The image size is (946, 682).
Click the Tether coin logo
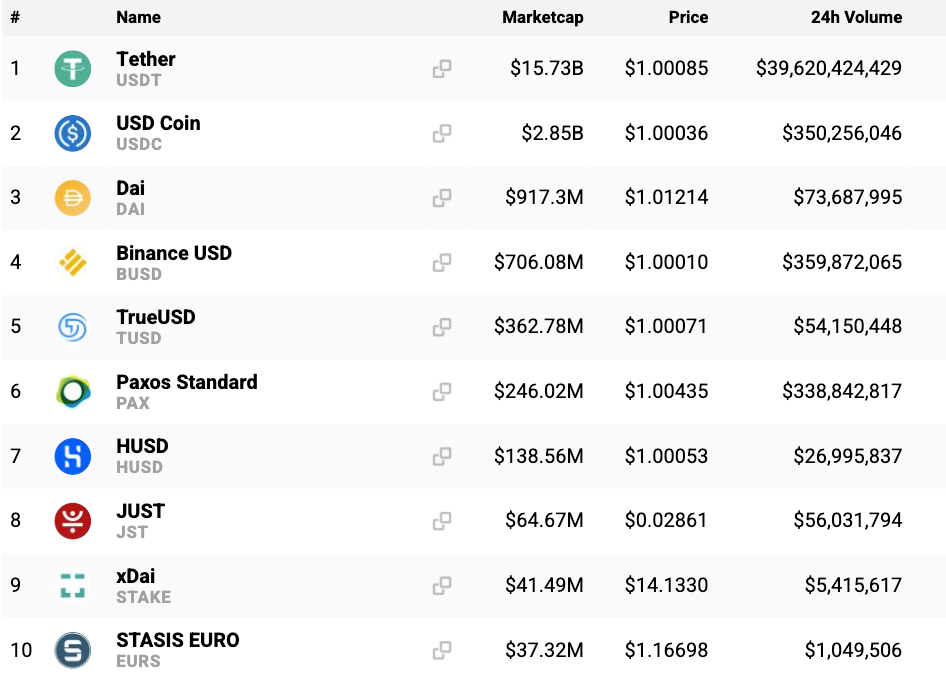(x=72, y=68)
